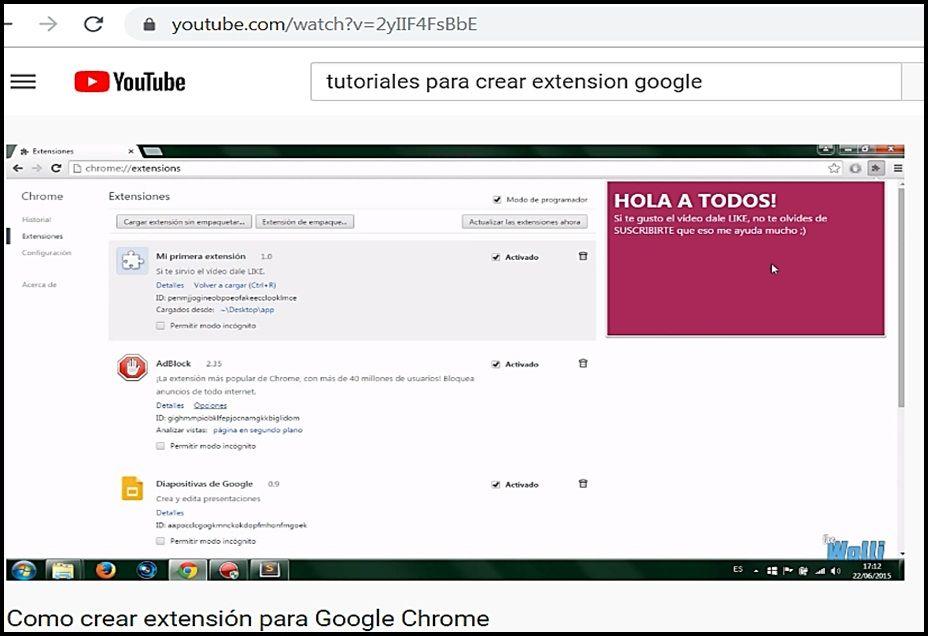
Task: Click the bookmark star in chrome://extensions bar
Action: click(x=834, y=168)
